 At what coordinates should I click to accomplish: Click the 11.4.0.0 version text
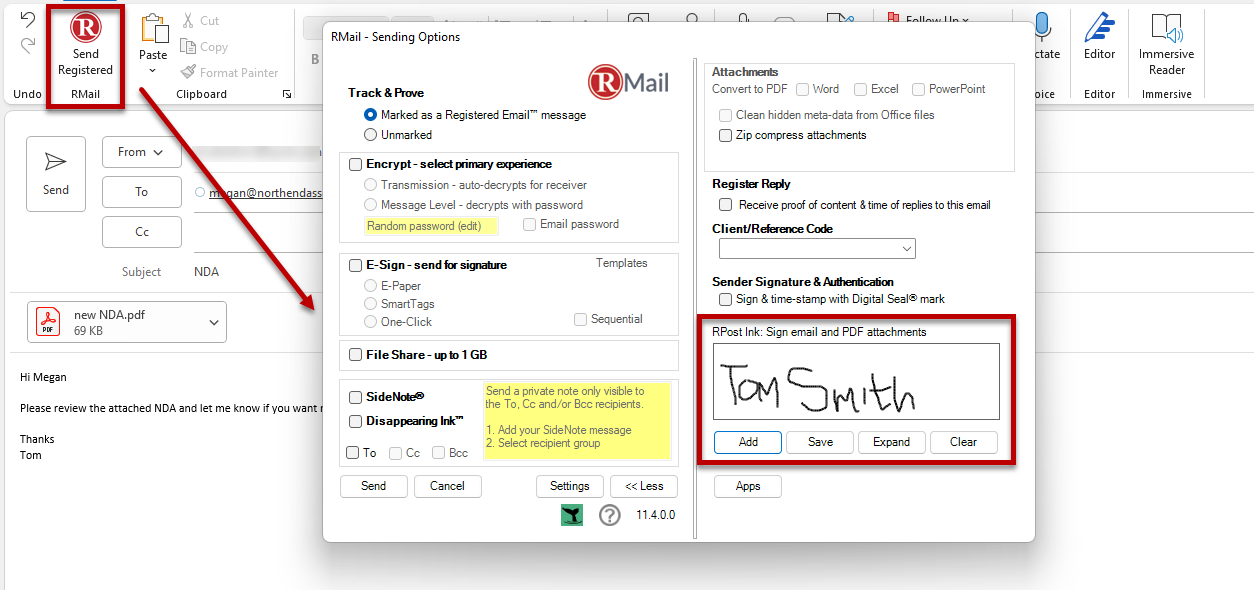tap(656, 516)
